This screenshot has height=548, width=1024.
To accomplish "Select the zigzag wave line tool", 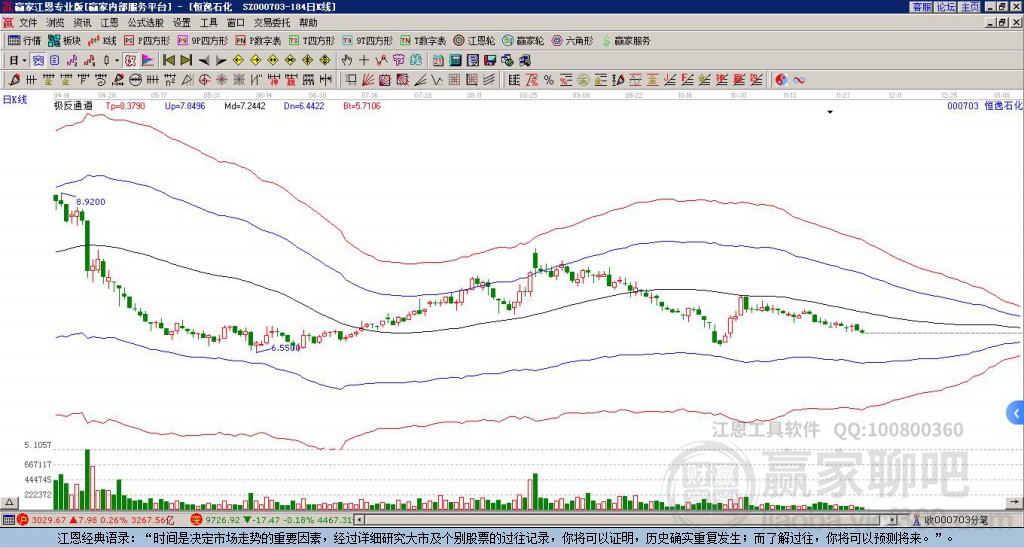I will click(x=436, y=80).
